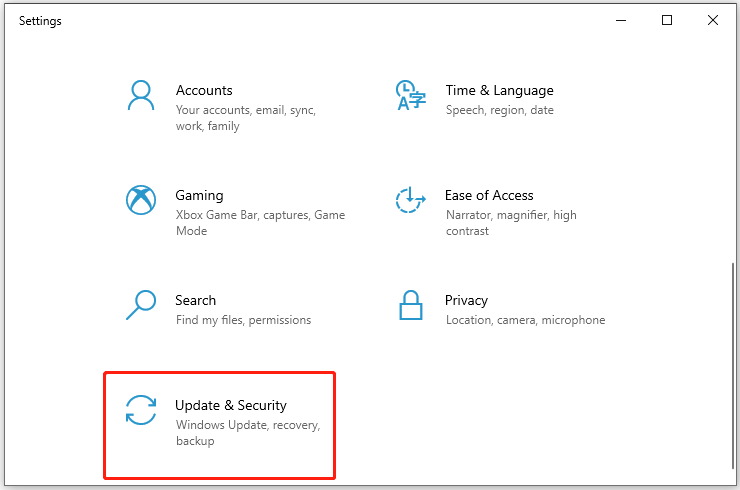Click the Search magnifying glass icon
Image resolution: width=740 pixels, height=490 pixels.
(141, 305)
